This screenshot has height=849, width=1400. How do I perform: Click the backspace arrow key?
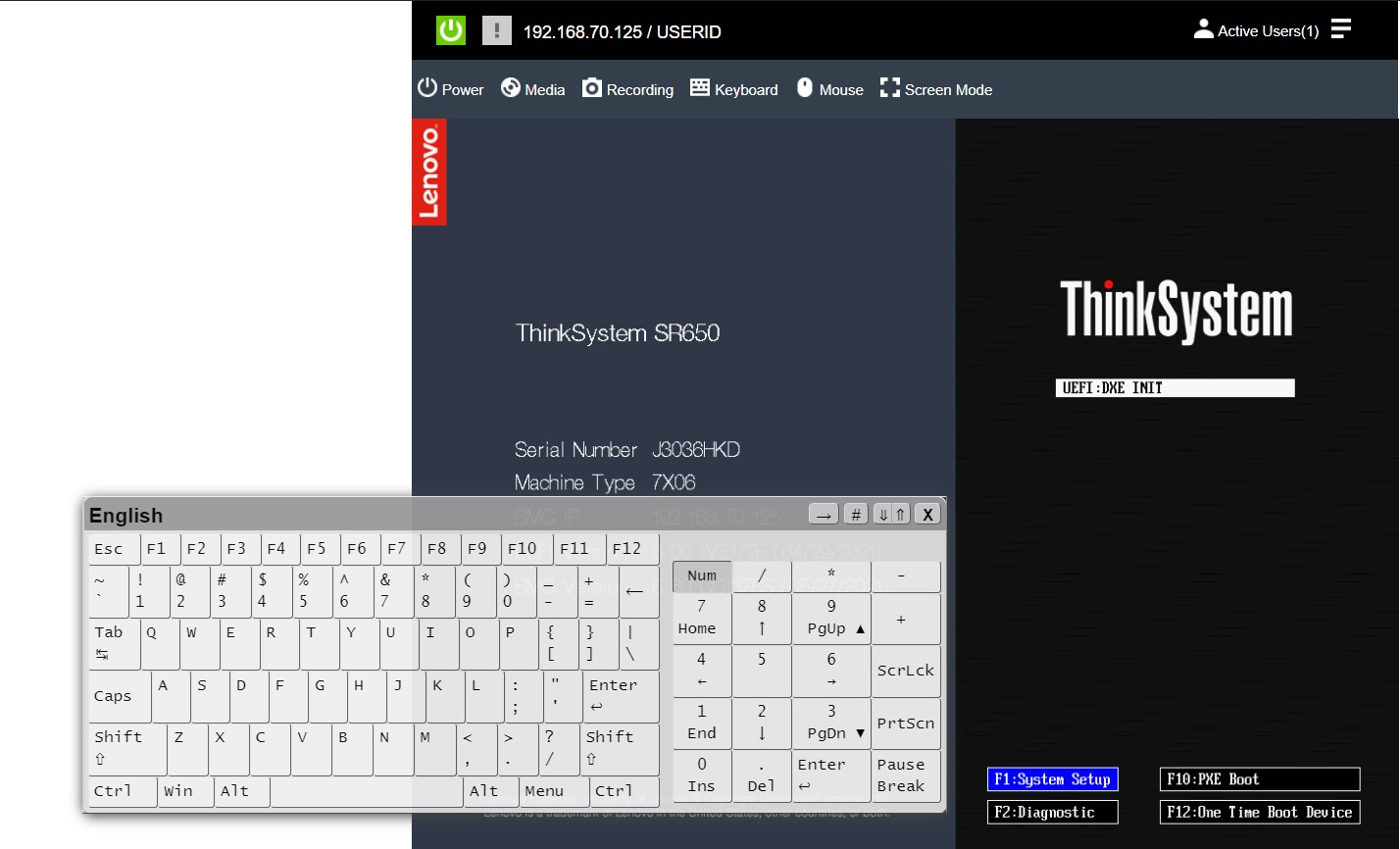638,592
